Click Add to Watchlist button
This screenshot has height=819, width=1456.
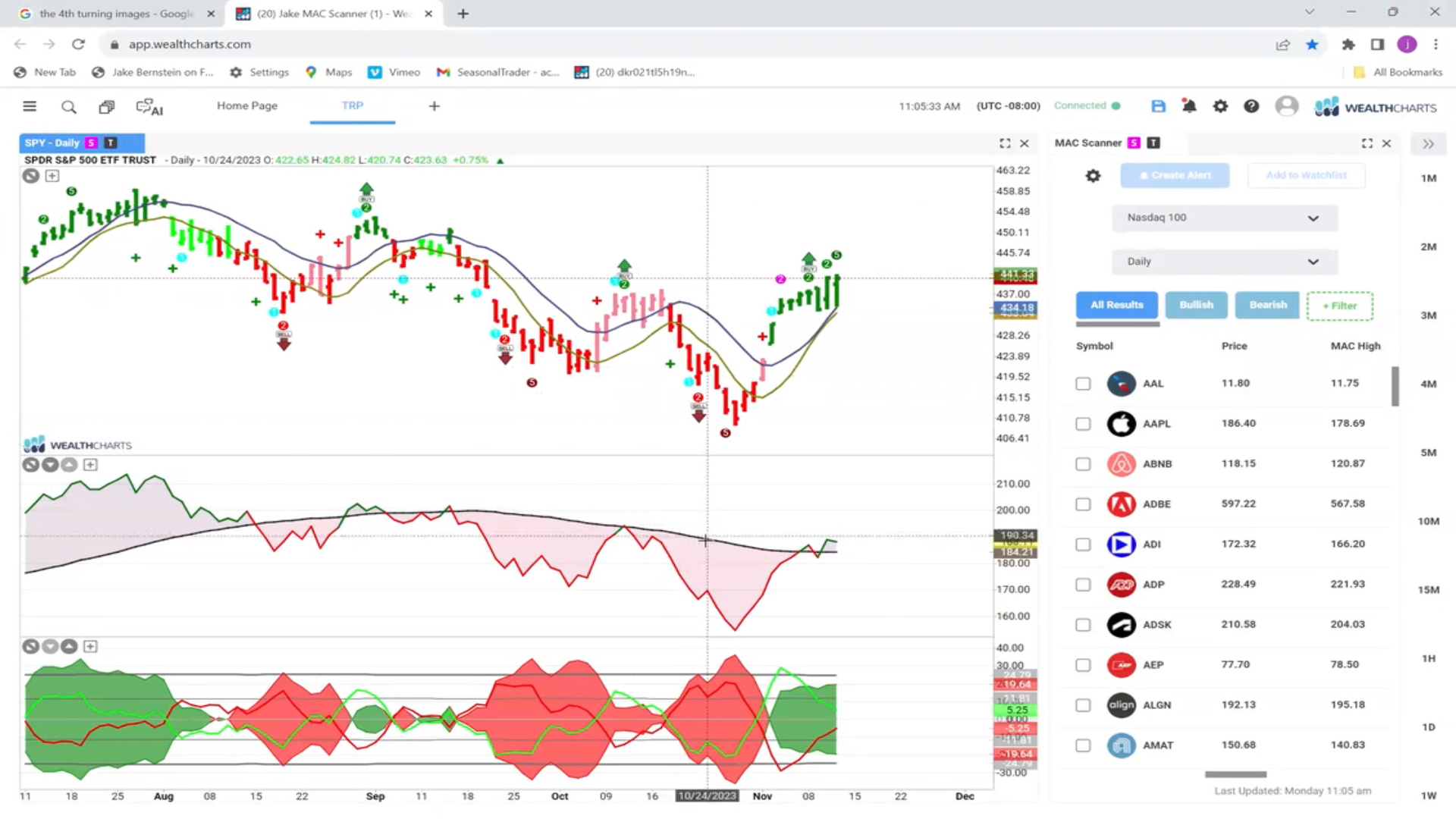click(1307, 175)
